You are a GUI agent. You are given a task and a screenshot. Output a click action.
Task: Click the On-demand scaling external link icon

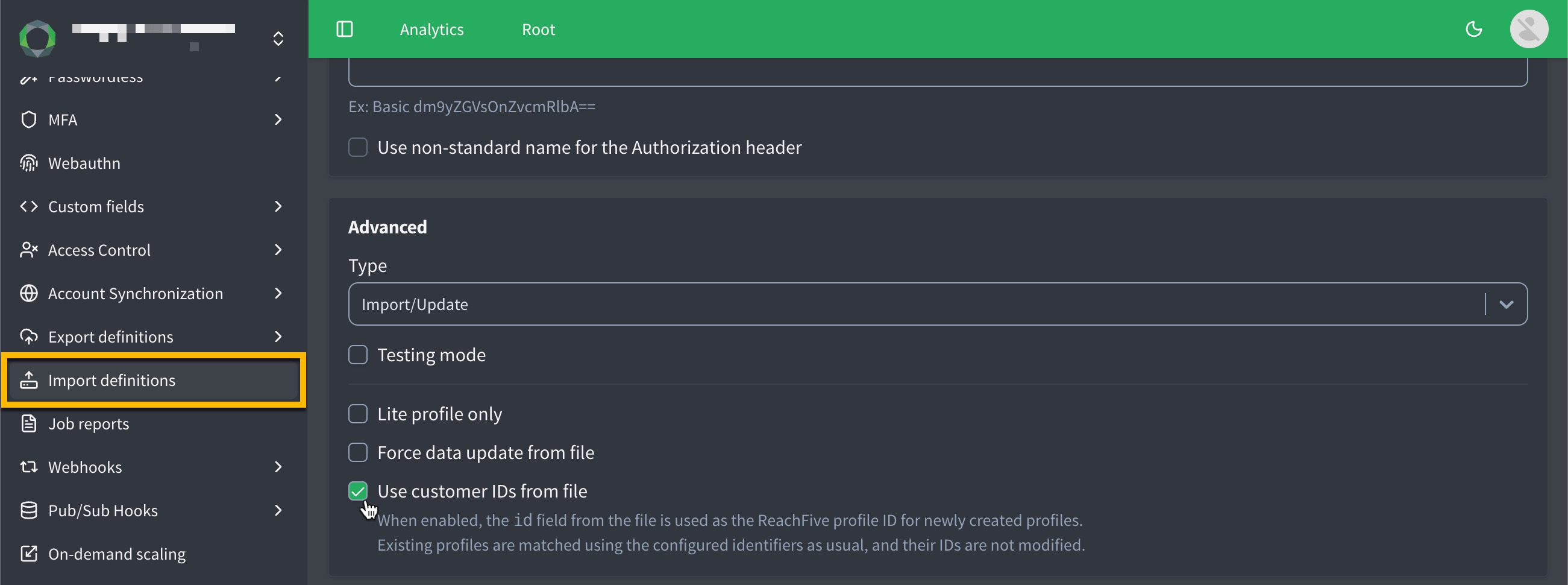pyautogui.click(x=28, y=553)
